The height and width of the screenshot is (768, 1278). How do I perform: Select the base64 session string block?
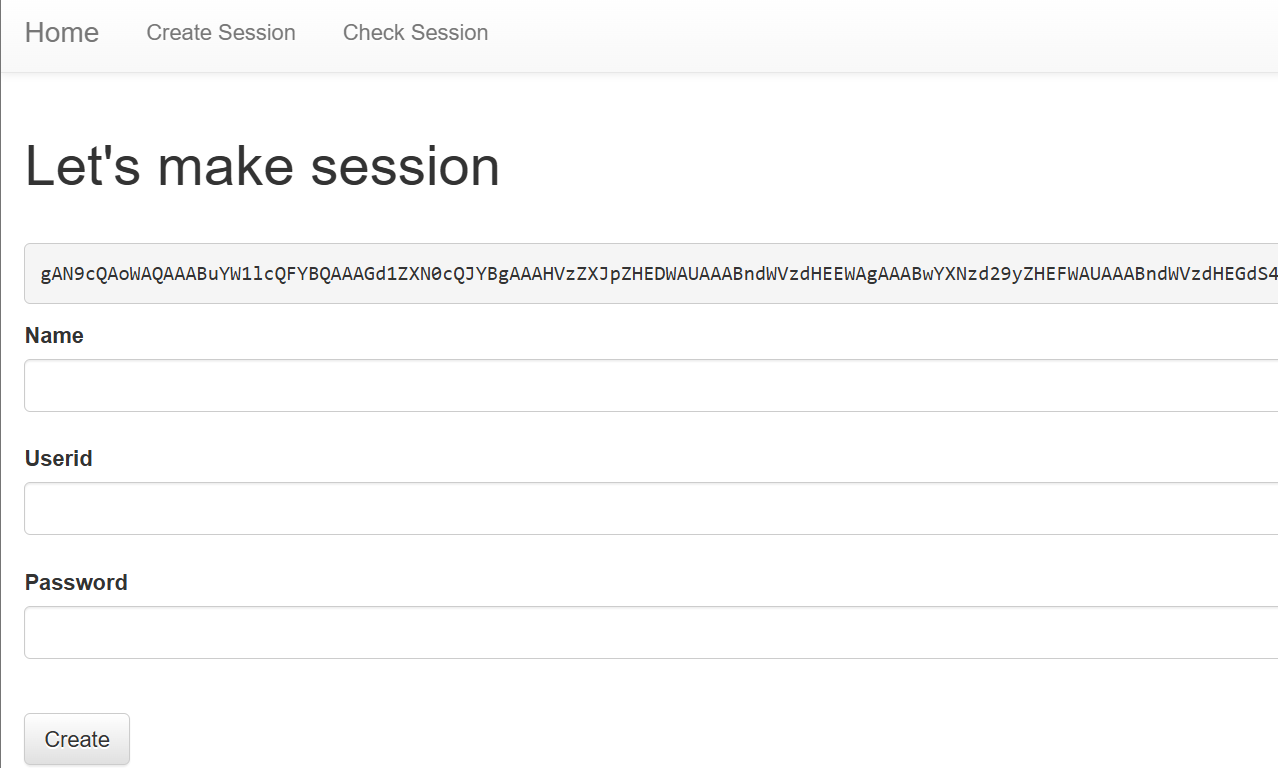point(651,273)
